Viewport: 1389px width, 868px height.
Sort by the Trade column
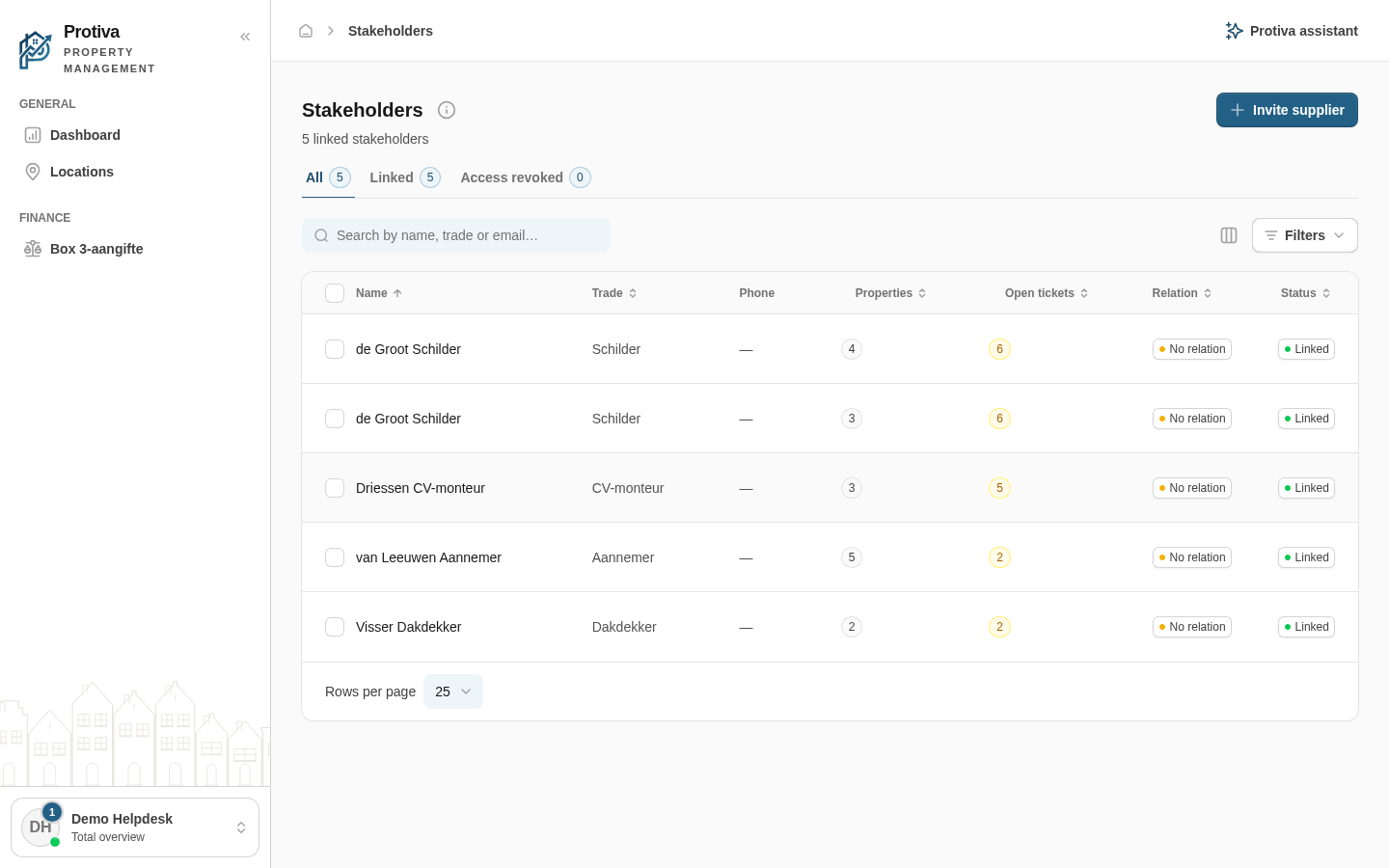click(x=614, y=293)
